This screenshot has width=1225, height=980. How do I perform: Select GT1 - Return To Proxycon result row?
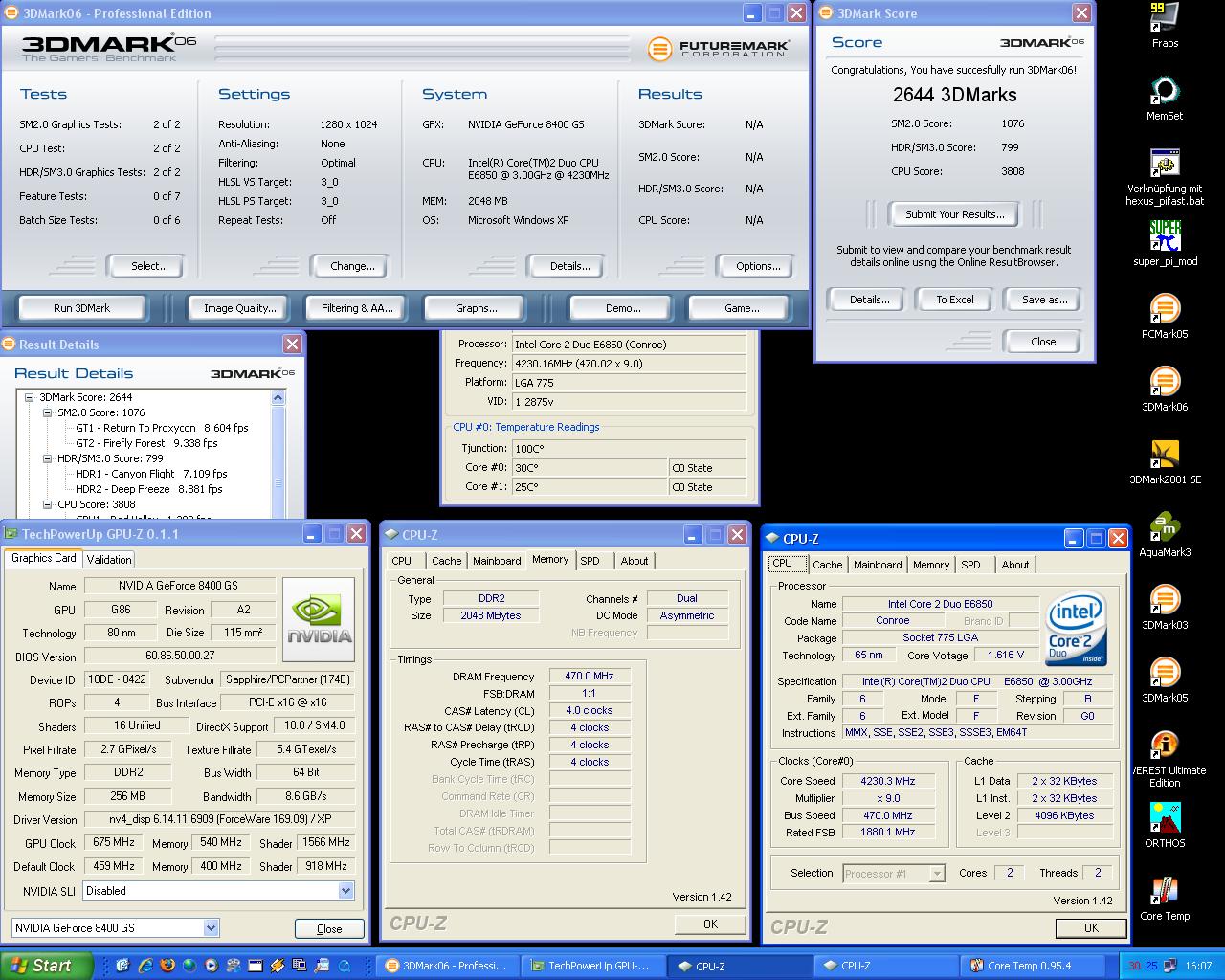click(161, 428)
